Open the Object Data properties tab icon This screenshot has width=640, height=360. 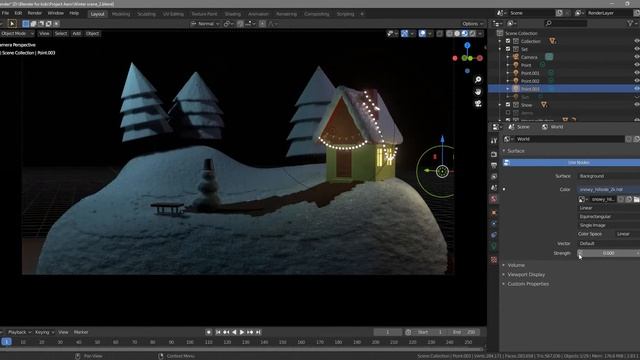pyautogui.click(x=494, y=246)
